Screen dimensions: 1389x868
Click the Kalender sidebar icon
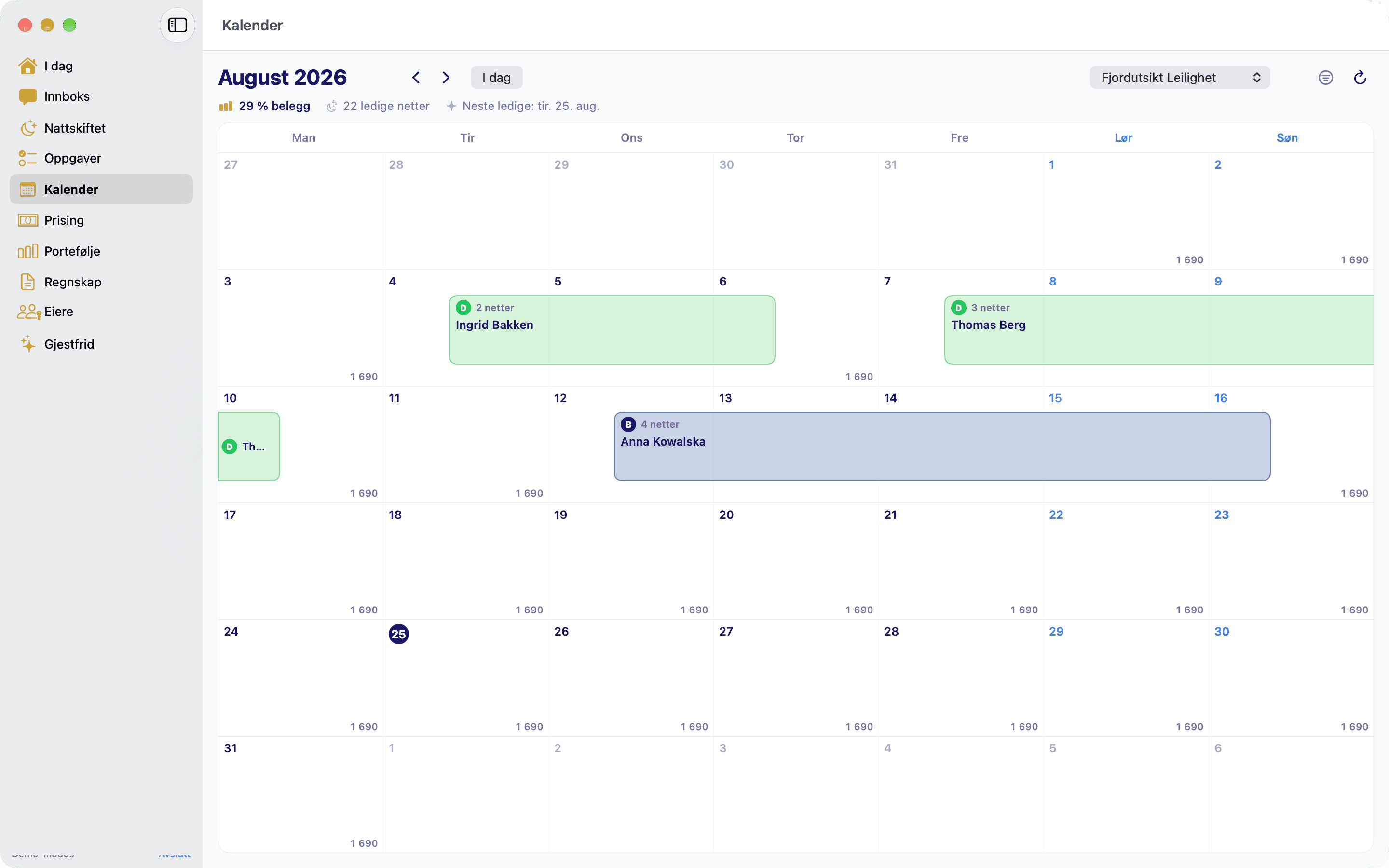click(27, 190)
